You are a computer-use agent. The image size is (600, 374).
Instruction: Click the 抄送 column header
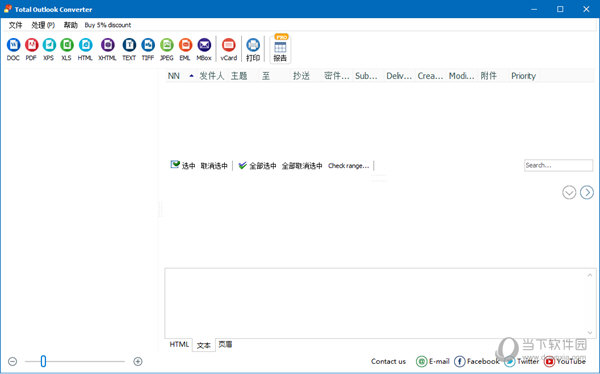point(301,76)
